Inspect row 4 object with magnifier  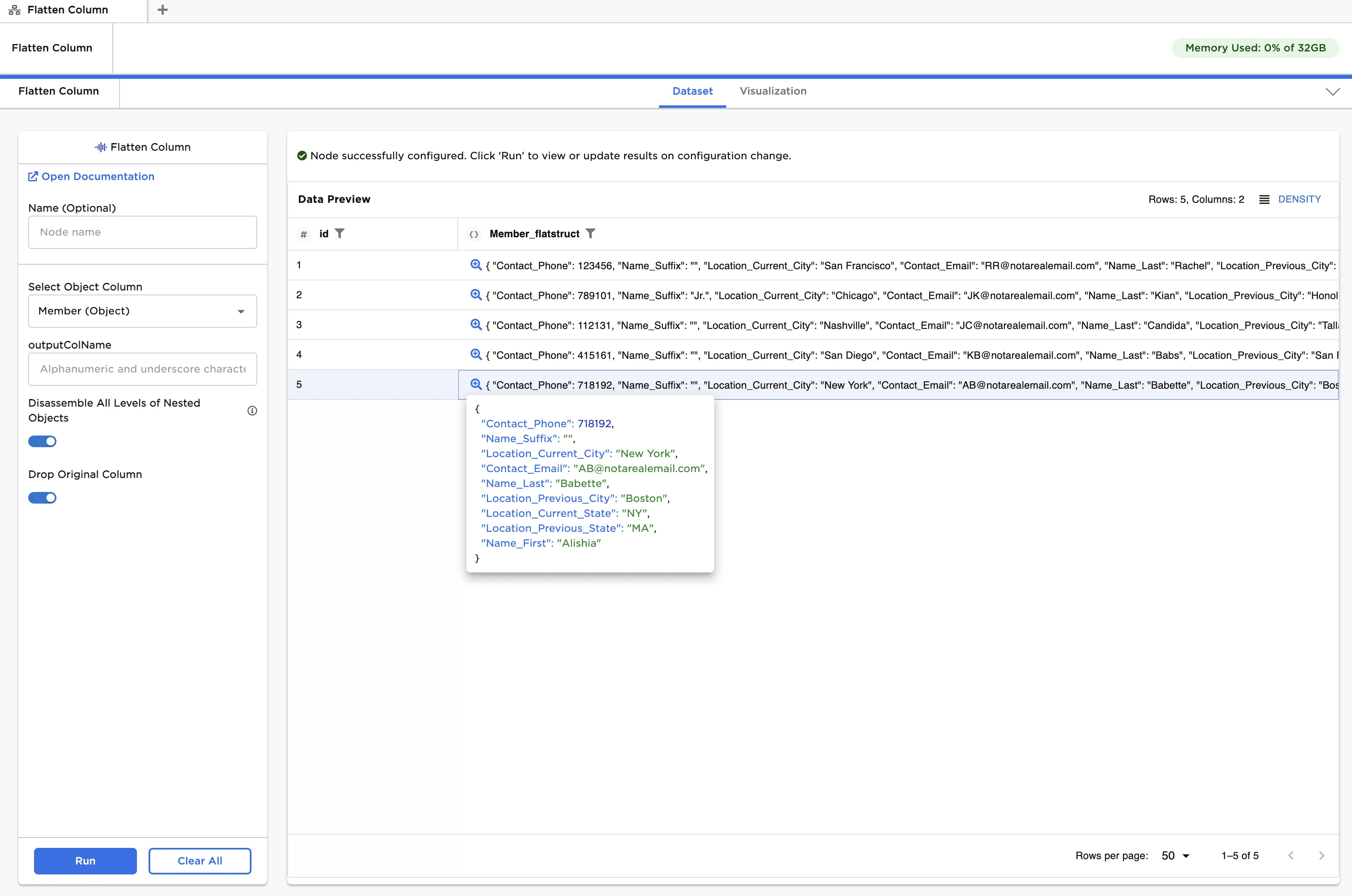(x=476, y=354)
